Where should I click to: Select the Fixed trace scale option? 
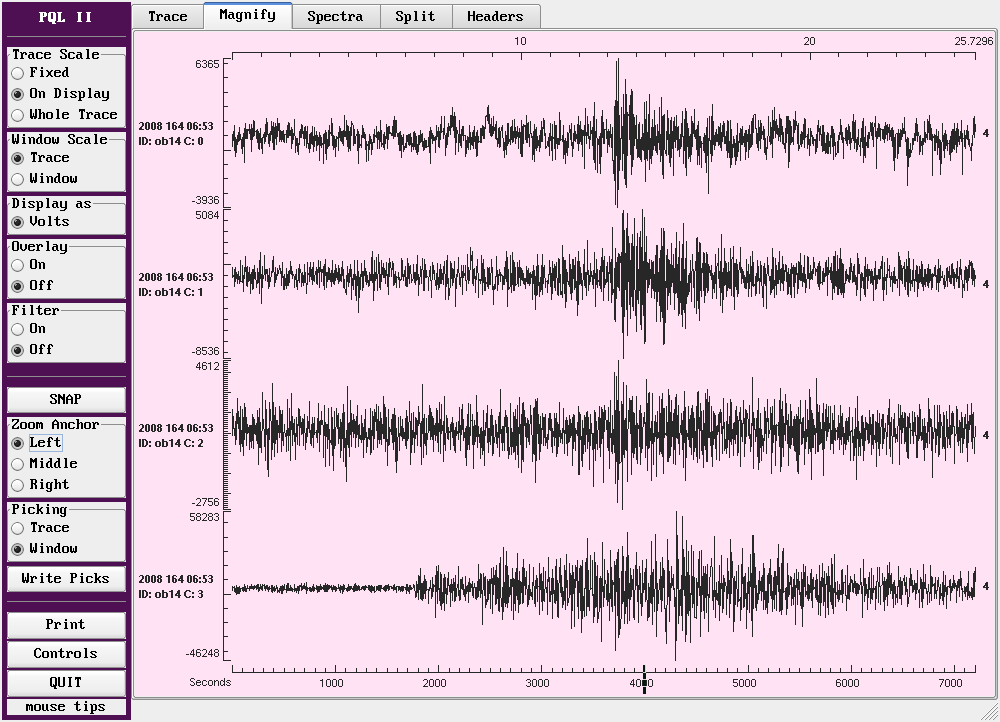(x=18, y=73)
